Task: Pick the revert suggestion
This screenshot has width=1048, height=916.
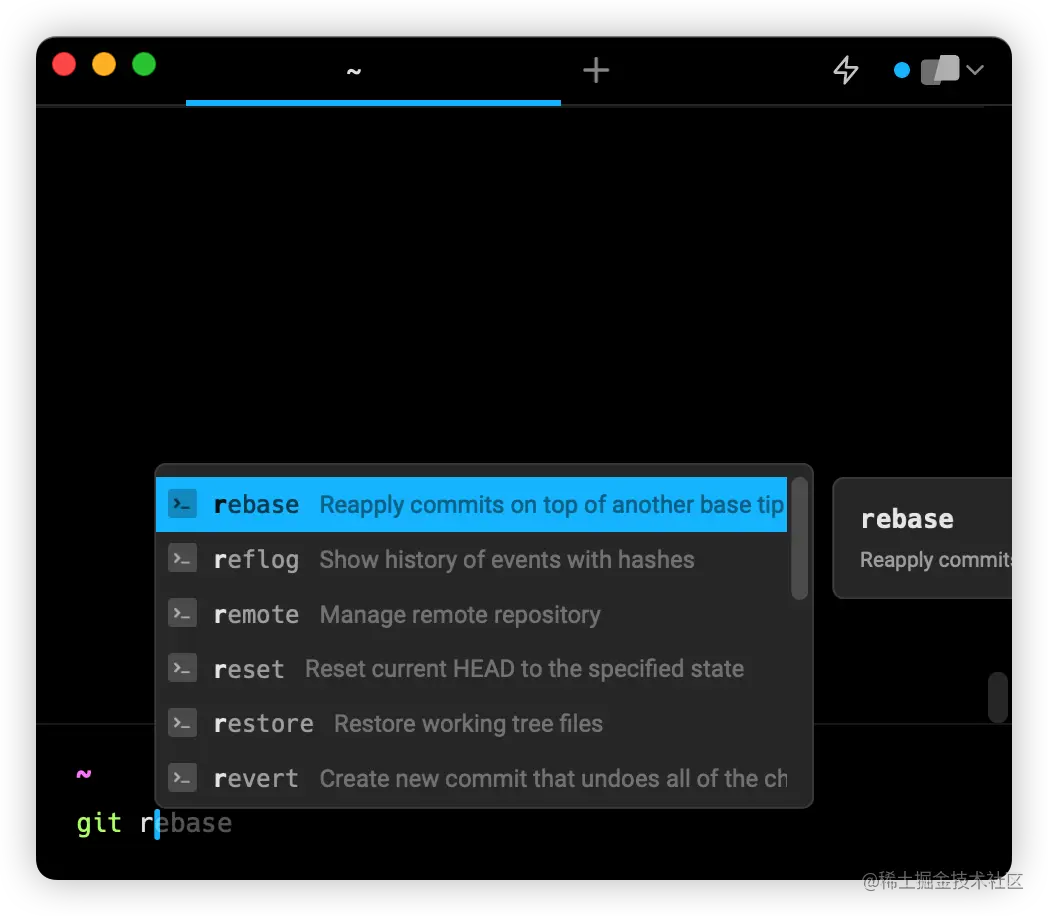Action: tap(471, 778)
